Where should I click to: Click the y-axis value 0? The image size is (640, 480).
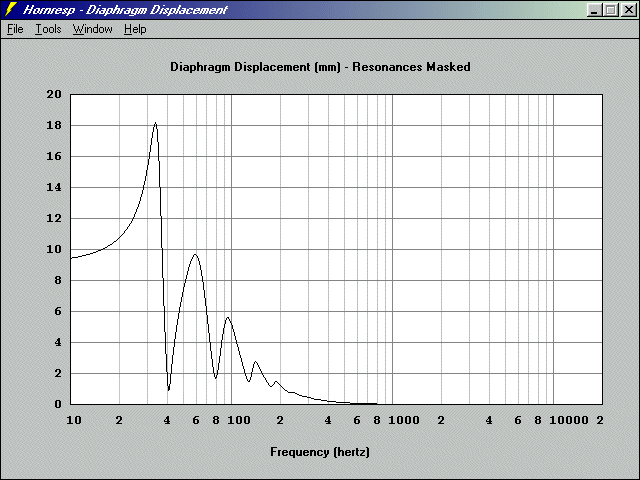click(58, 404)
